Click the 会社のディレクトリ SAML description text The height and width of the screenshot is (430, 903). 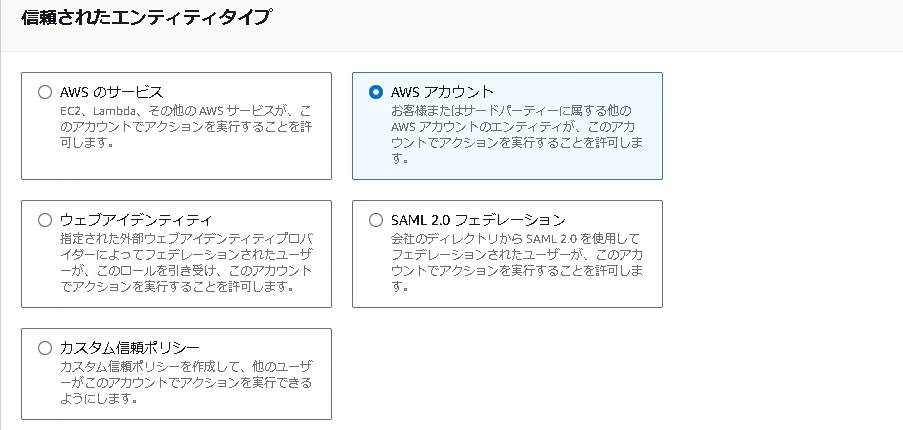click(517, 262)
